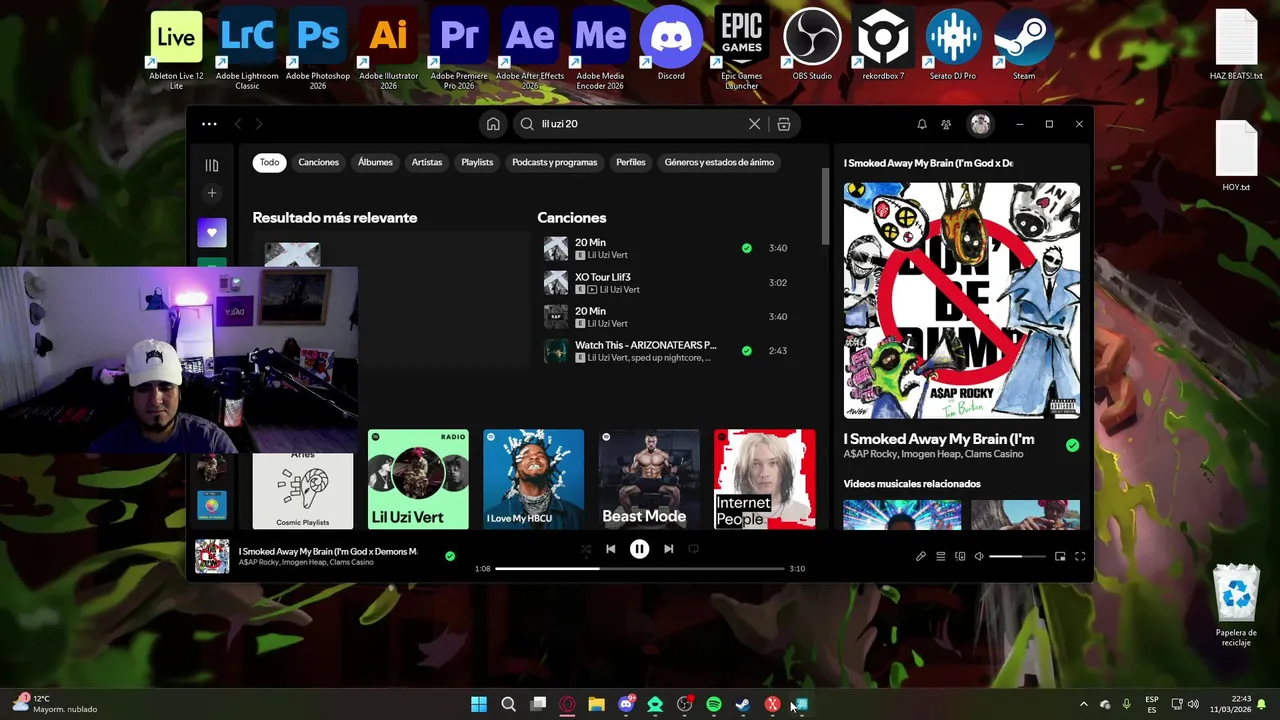This screenshot has width=1280, height=720.
Task: Open the mini player icon
Action: (x=1060, y=556)
